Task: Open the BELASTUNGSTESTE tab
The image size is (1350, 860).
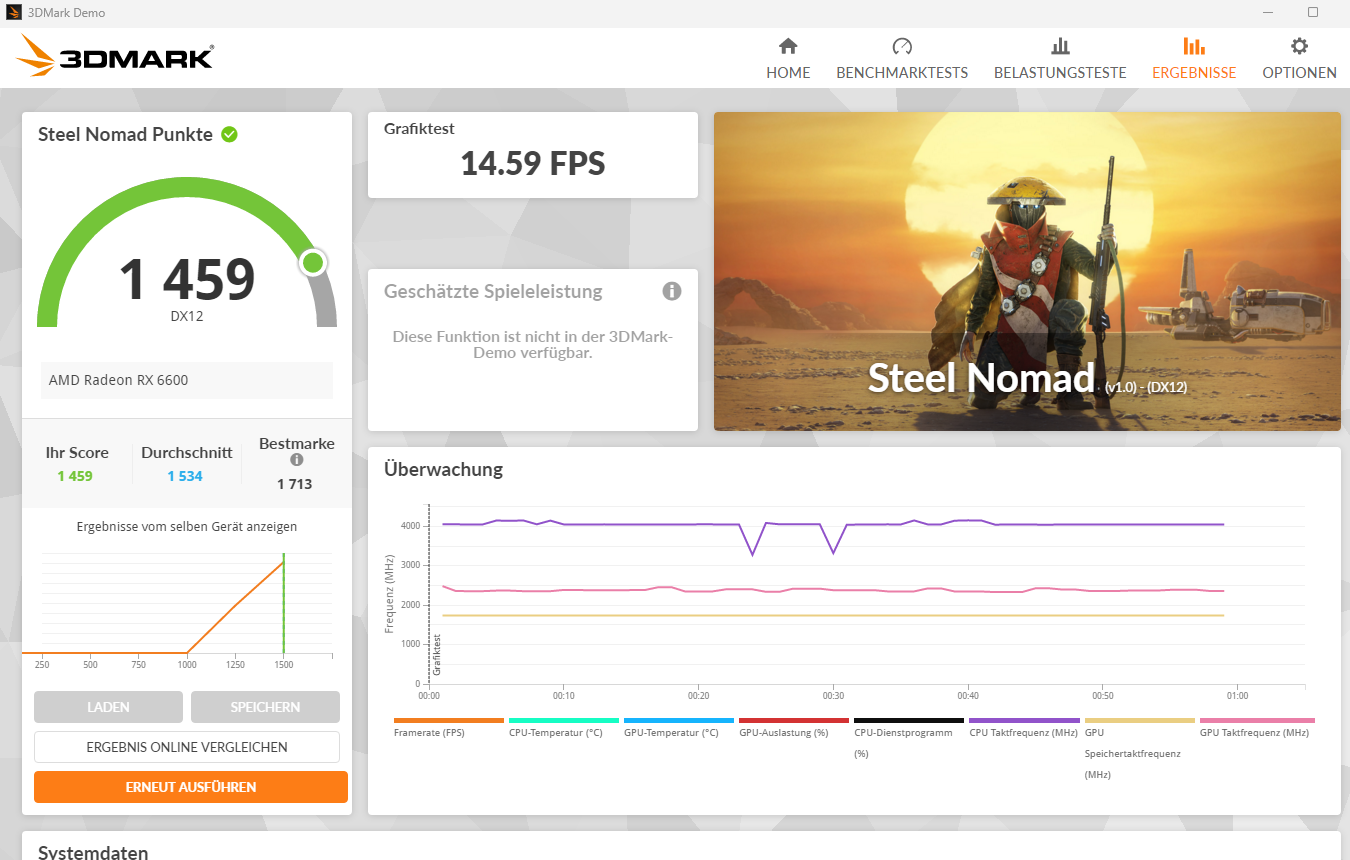Action: coord(1060,59)
